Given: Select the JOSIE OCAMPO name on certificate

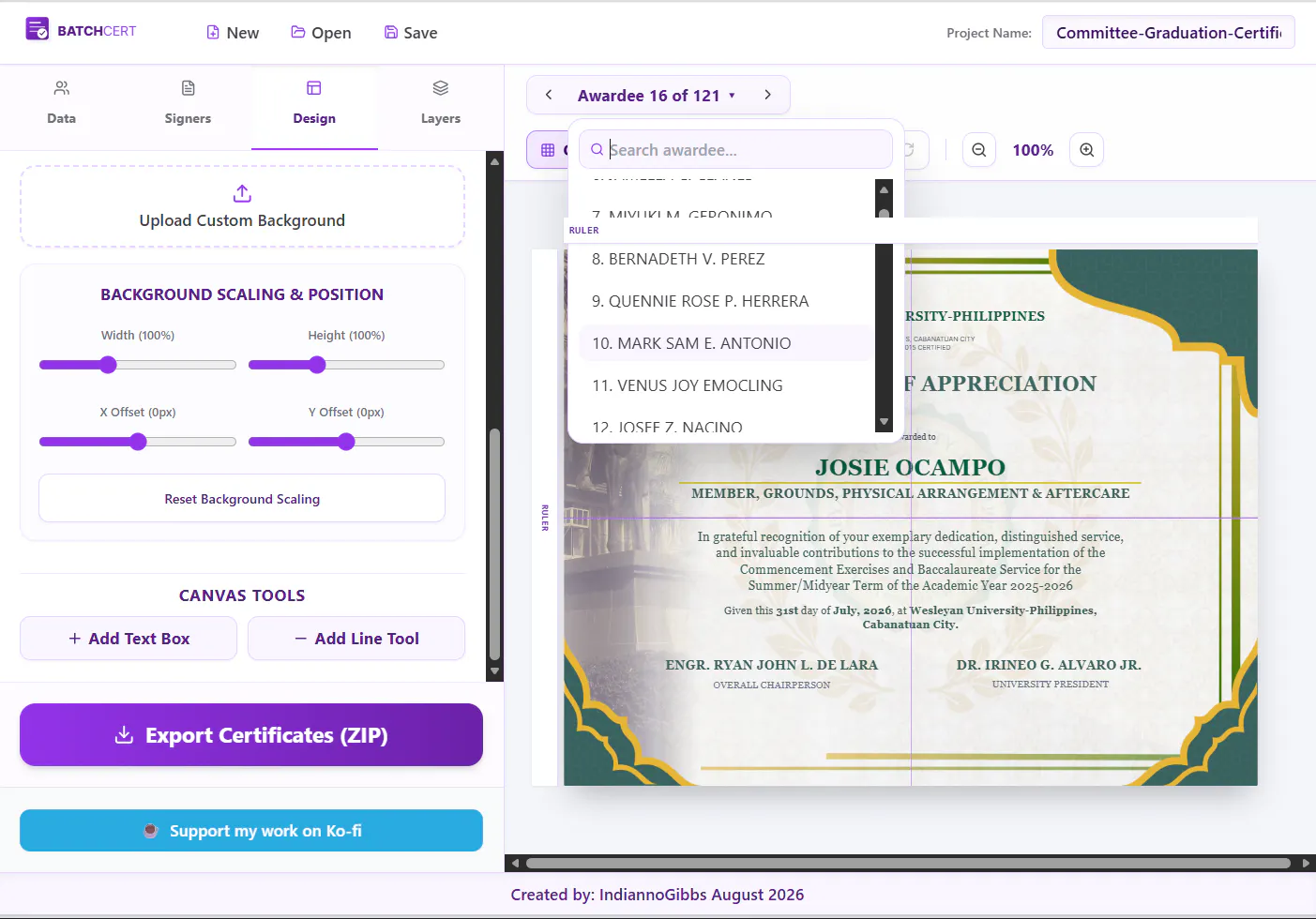Looking at the screenshot, I should coord(910,467).
